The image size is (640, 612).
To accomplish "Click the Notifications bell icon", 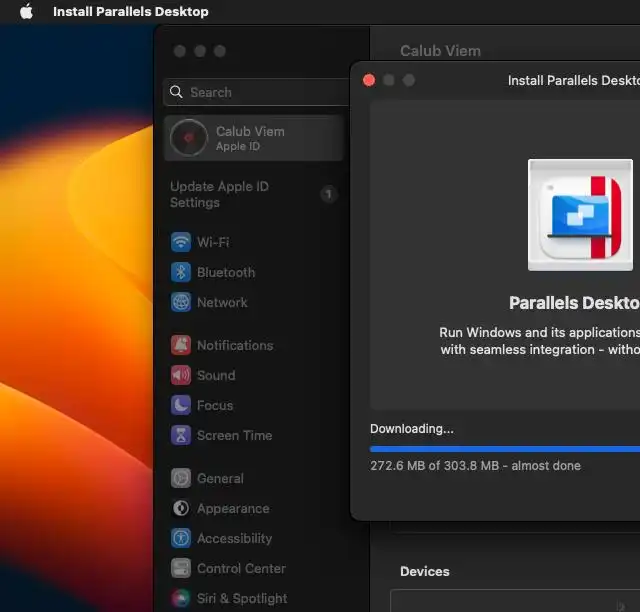I will (181, 345).
